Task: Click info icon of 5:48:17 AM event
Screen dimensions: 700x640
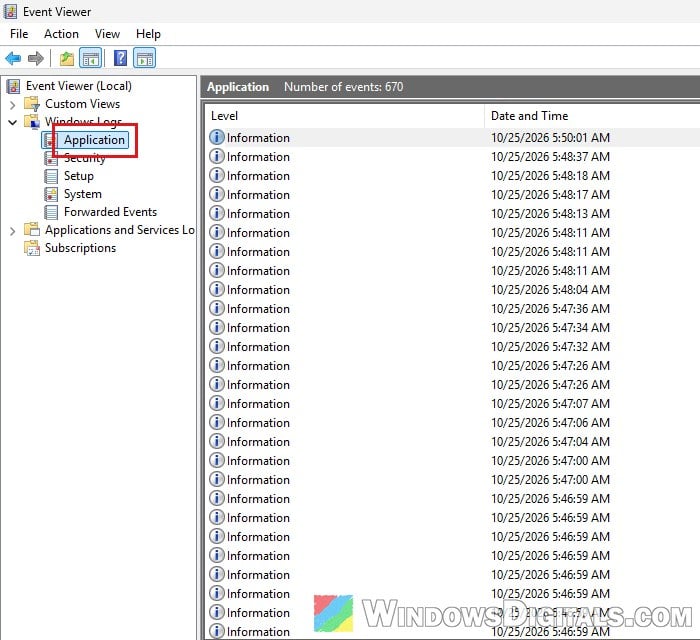Action: pos(217,194)
